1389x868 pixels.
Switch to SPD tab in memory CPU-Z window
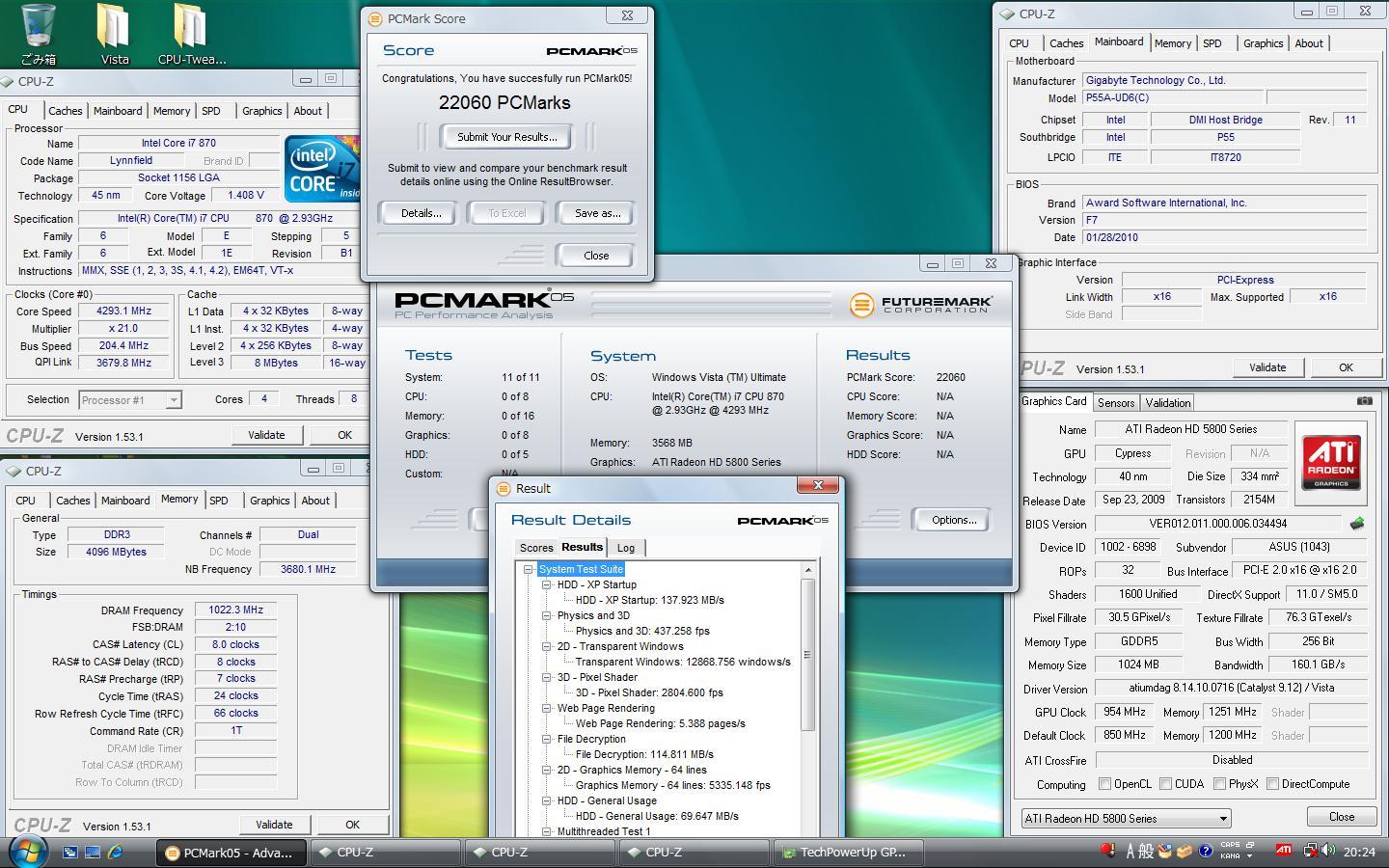(x=219, y=501)
